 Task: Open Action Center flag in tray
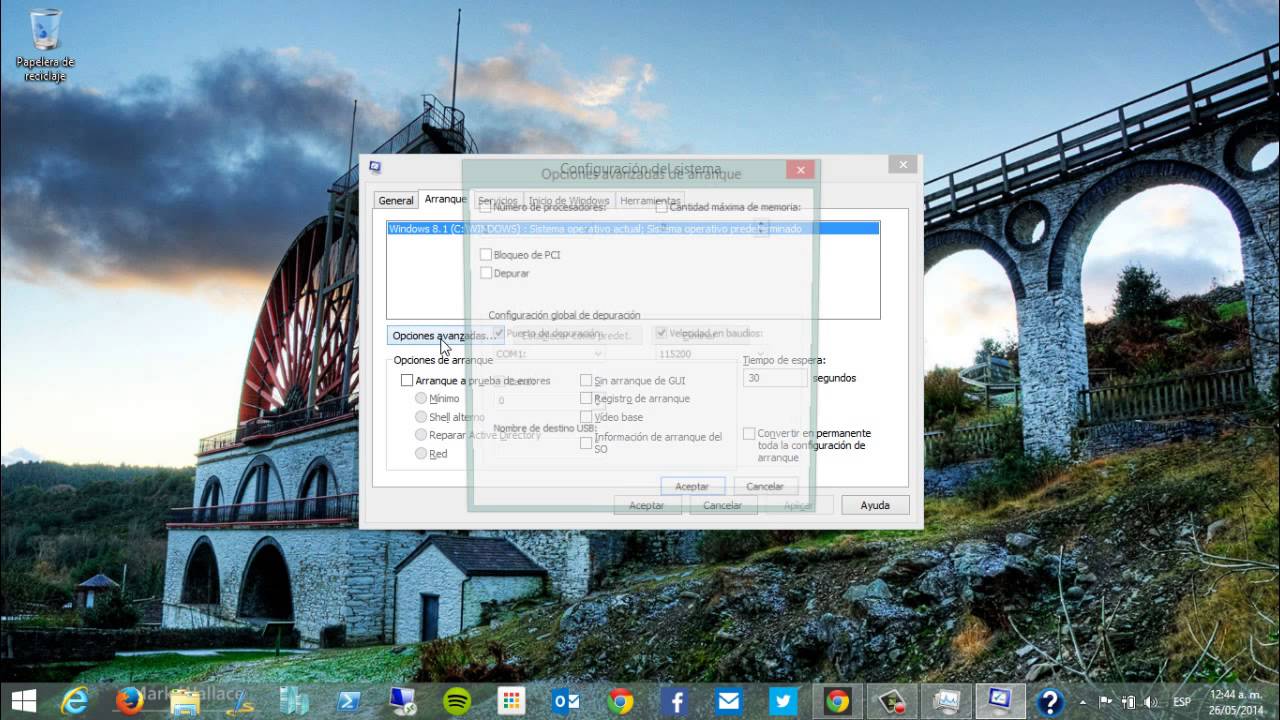pos(1106,701)
